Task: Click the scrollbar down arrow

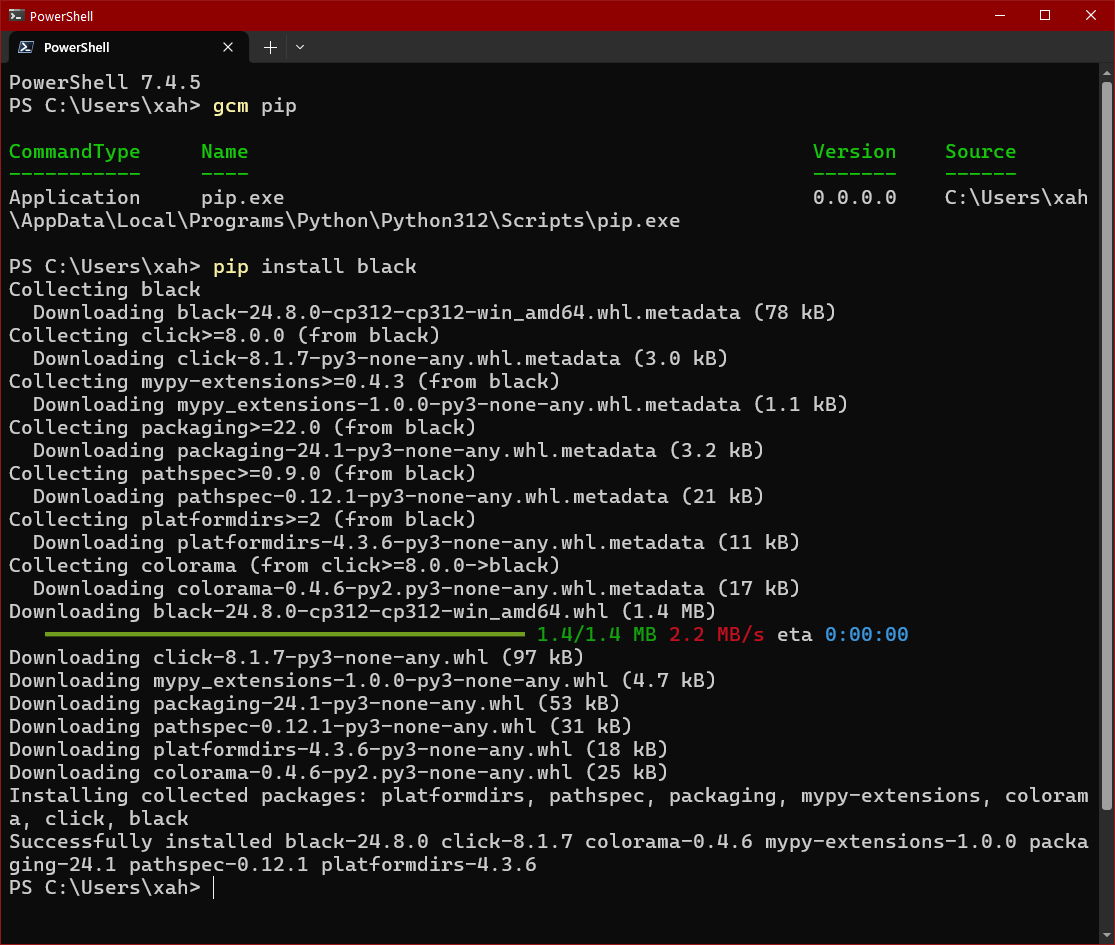Action: [1106, 936]
